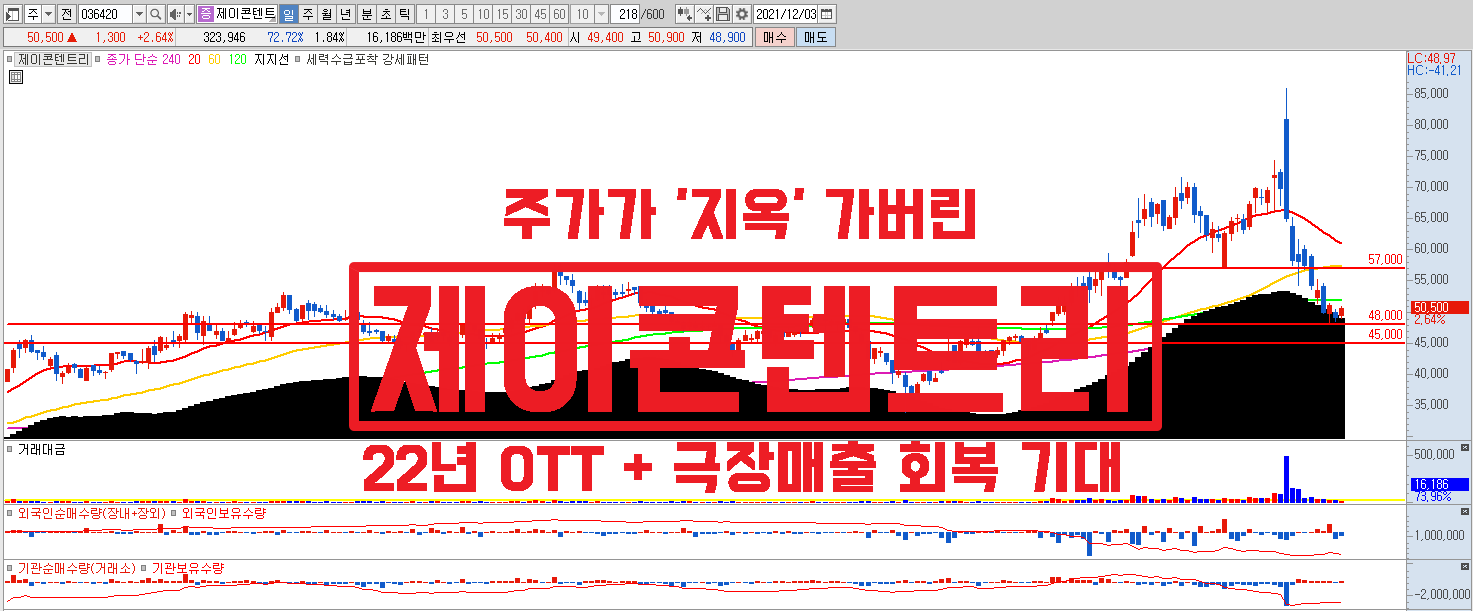Image resolution: width=1473 pixels, height=611 pixels.
Task: Close the 외국인 panel with corner x
Action: point(1466,510)
